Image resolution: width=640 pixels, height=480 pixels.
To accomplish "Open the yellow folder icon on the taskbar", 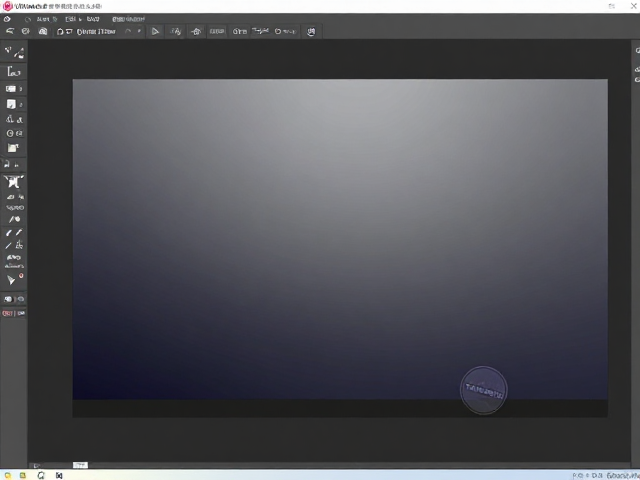I will (x=23, y=476).
